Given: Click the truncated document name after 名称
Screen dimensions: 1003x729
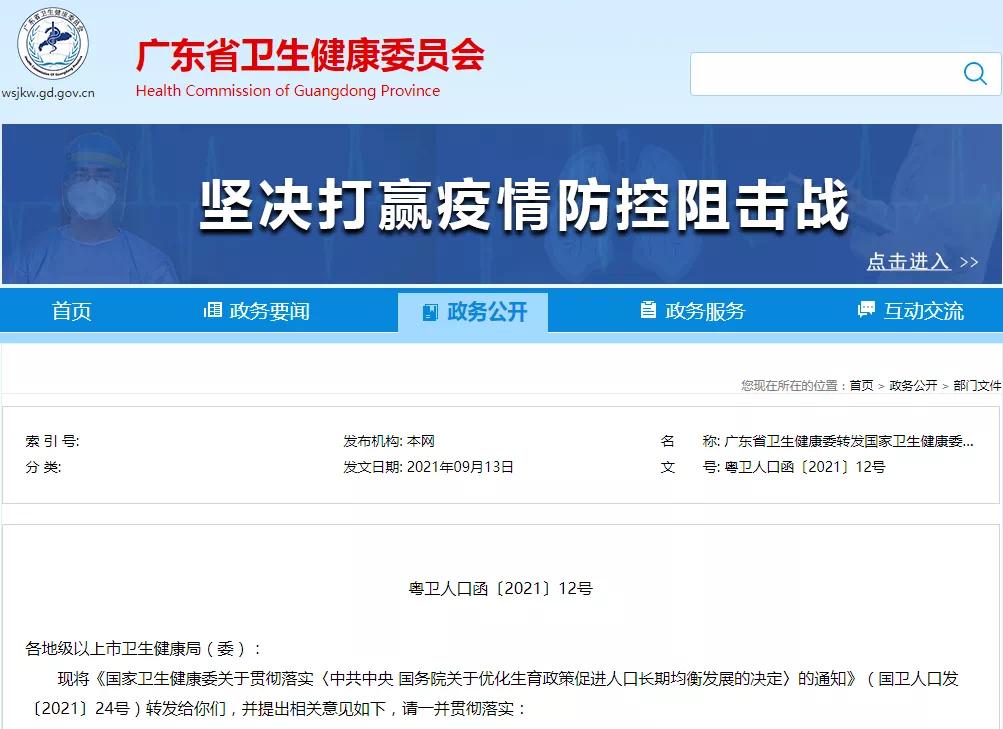Looking at the screenshot, I should tap(848, 441).
